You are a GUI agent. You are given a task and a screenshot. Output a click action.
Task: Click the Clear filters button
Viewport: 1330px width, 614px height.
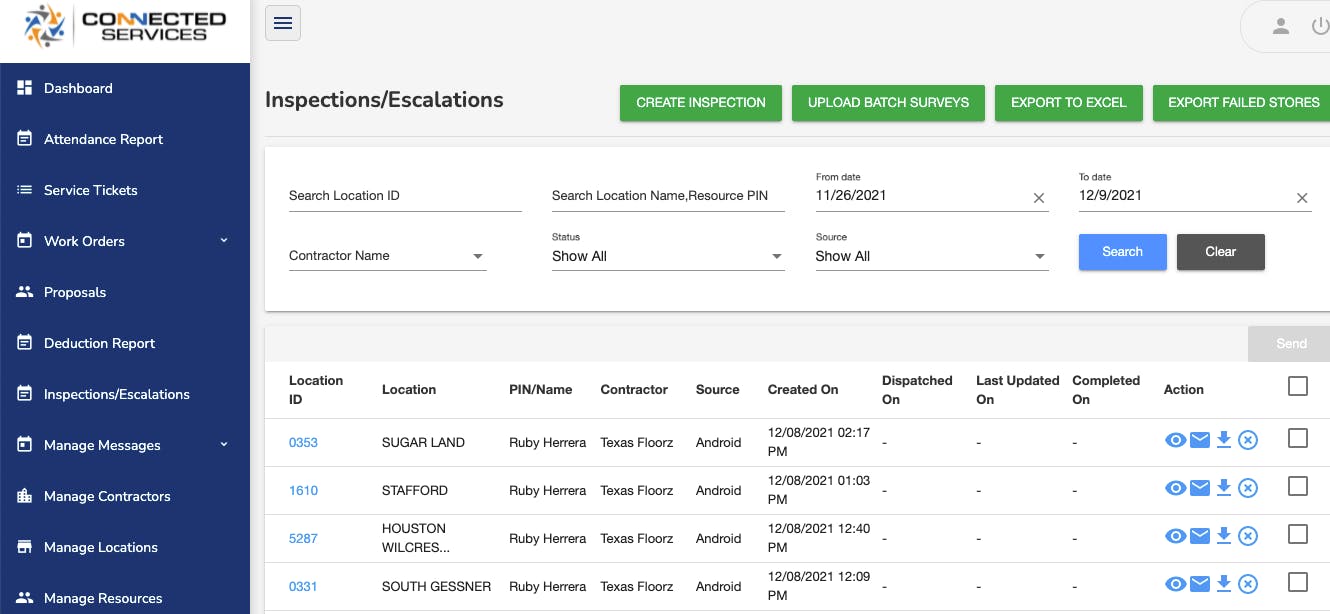1220,252
